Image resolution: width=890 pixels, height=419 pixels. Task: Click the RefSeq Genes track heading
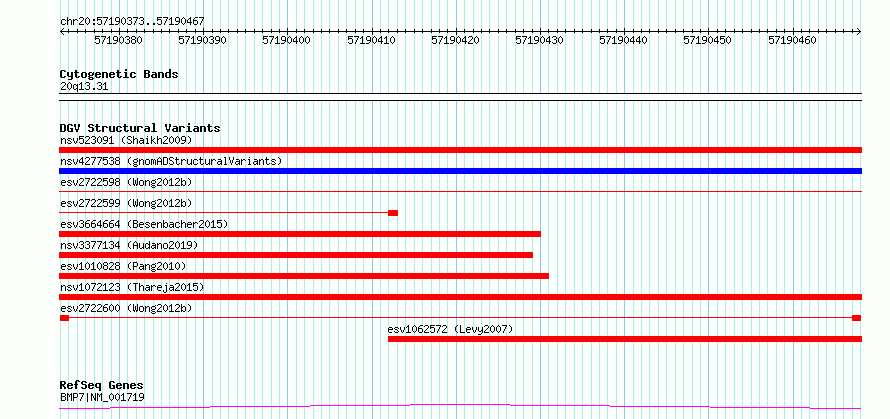[x=101, y=386]
